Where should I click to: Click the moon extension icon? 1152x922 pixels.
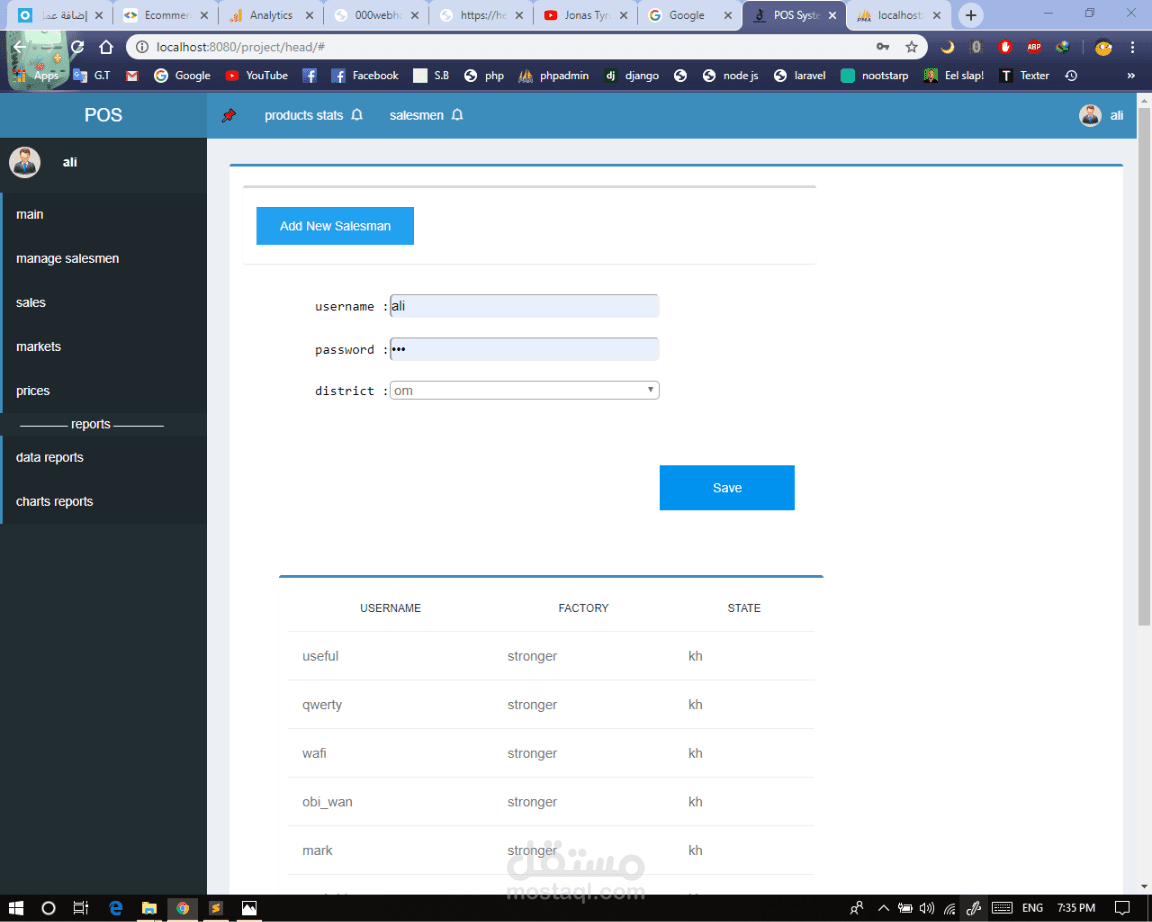point(947,47)
